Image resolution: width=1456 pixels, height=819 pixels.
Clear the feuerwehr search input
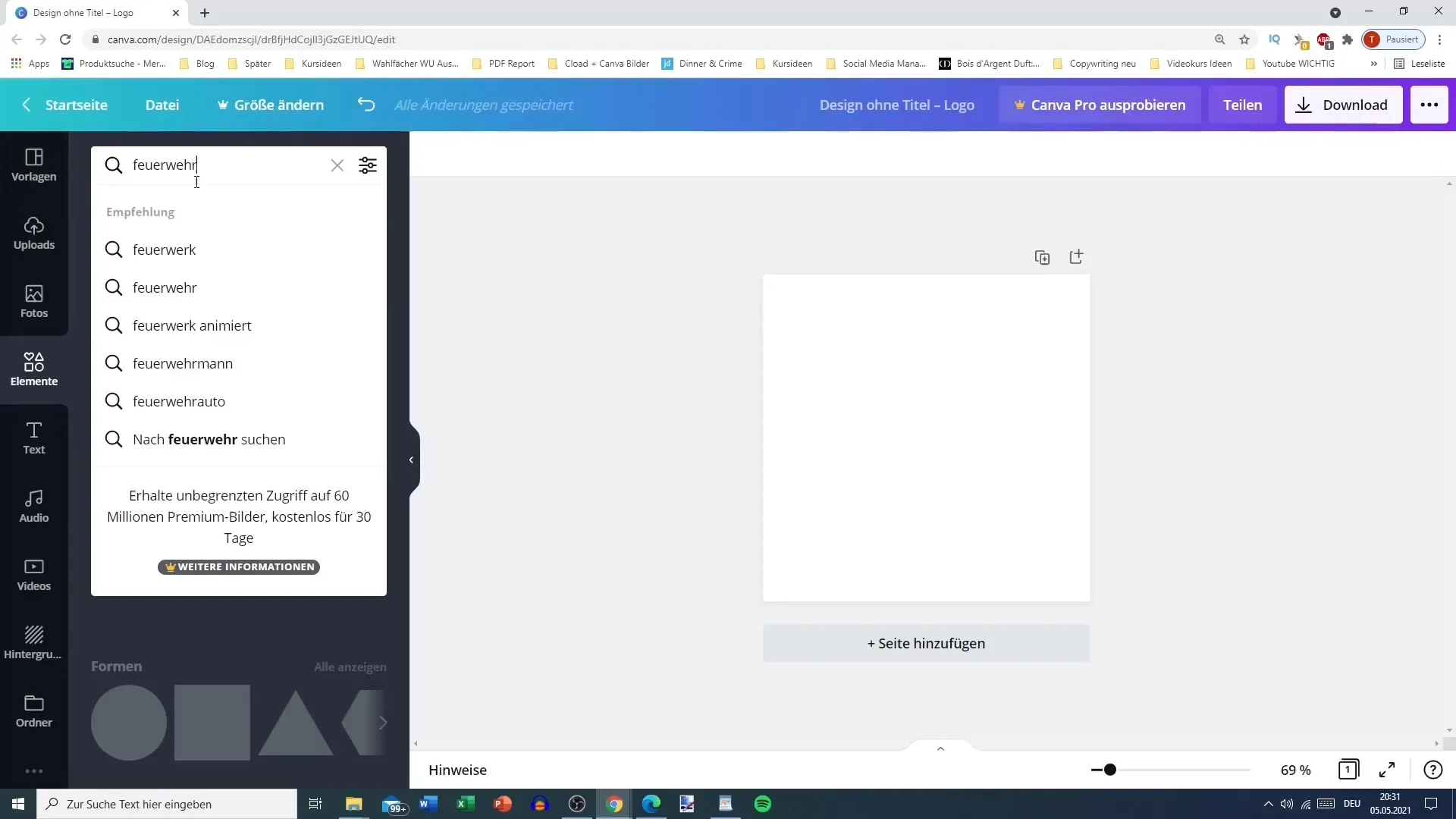tap(338, 165)
